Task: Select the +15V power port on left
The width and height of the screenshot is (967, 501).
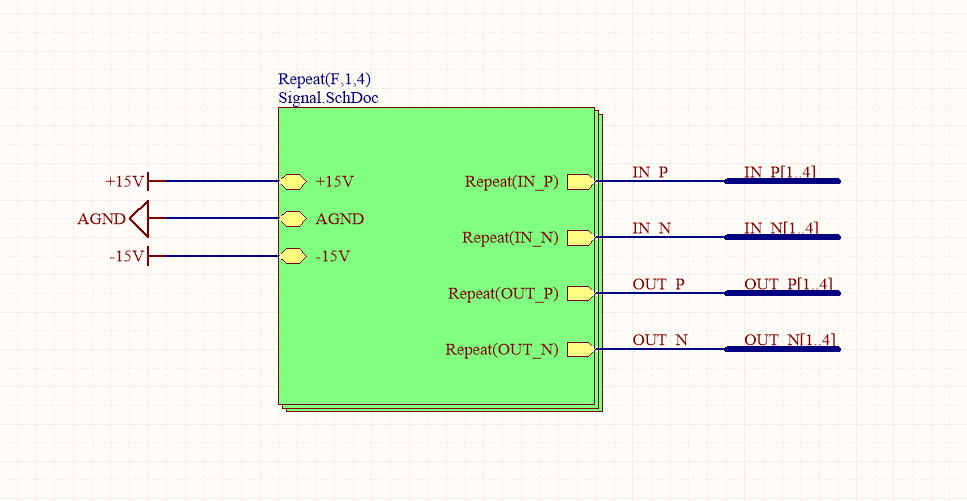Action: point(128,181)
